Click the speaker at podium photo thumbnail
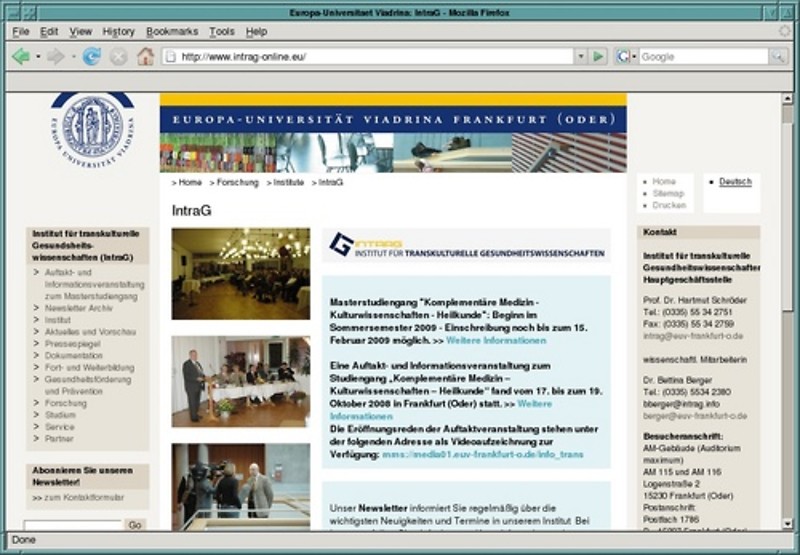 [x=241, y=382]
